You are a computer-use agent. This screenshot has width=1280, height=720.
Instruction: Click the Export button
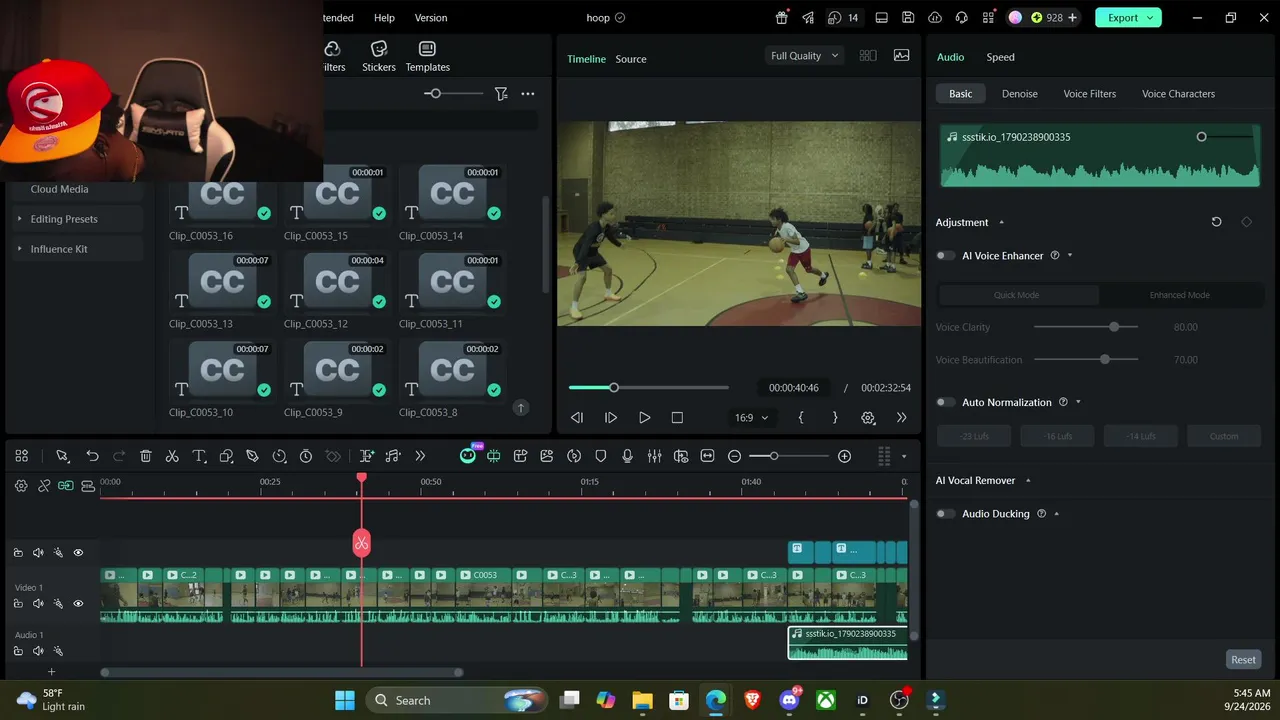pyautogui.click(x=1128, y=17)
